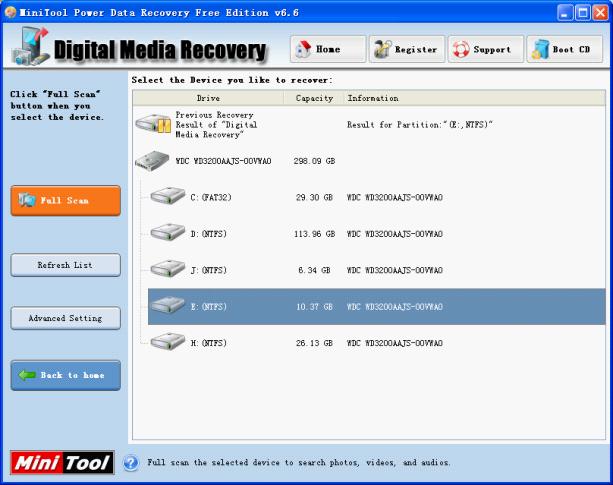Viewport: 613px width, 485px height.
Task: Click the blue help question mark icon
Action: point(131,463)
